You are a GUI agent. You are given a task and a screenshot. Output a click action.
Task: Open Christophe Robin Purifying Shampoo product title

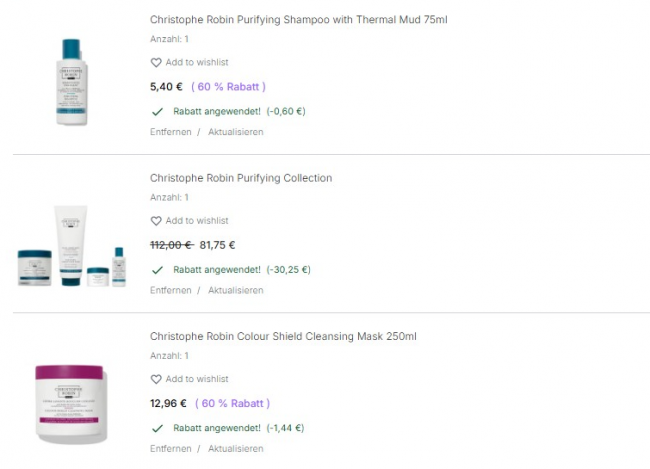pyautogui.click(x=298, y=19)
